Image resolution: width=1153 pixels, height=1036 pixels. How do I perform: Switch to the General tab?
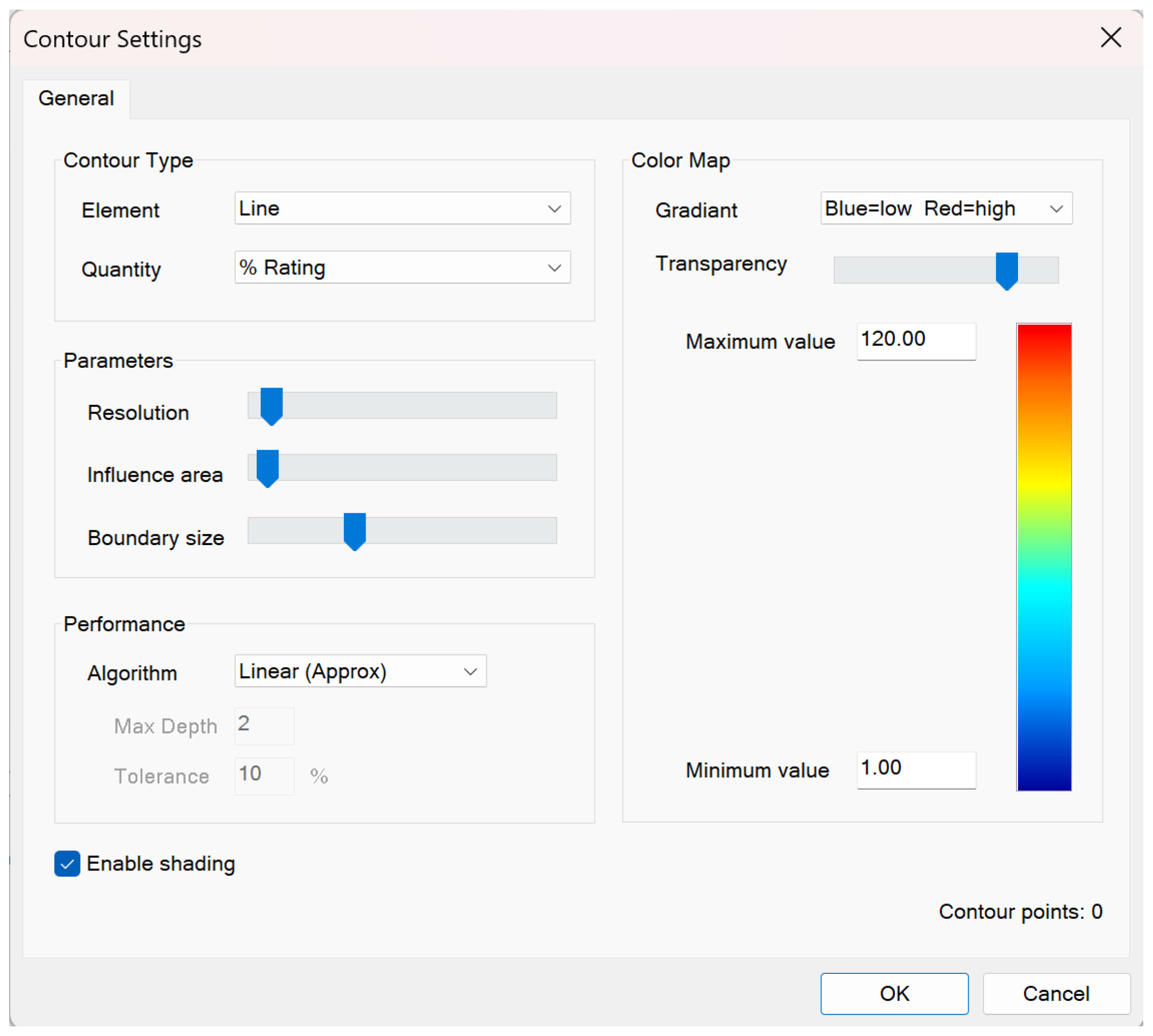click(76, 98)
